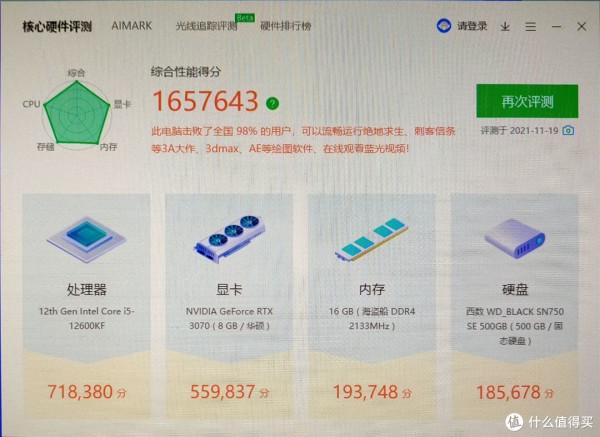
Task: Switch to the AIMARK tab
Action: pyautogui.click(x=132, y=26)
